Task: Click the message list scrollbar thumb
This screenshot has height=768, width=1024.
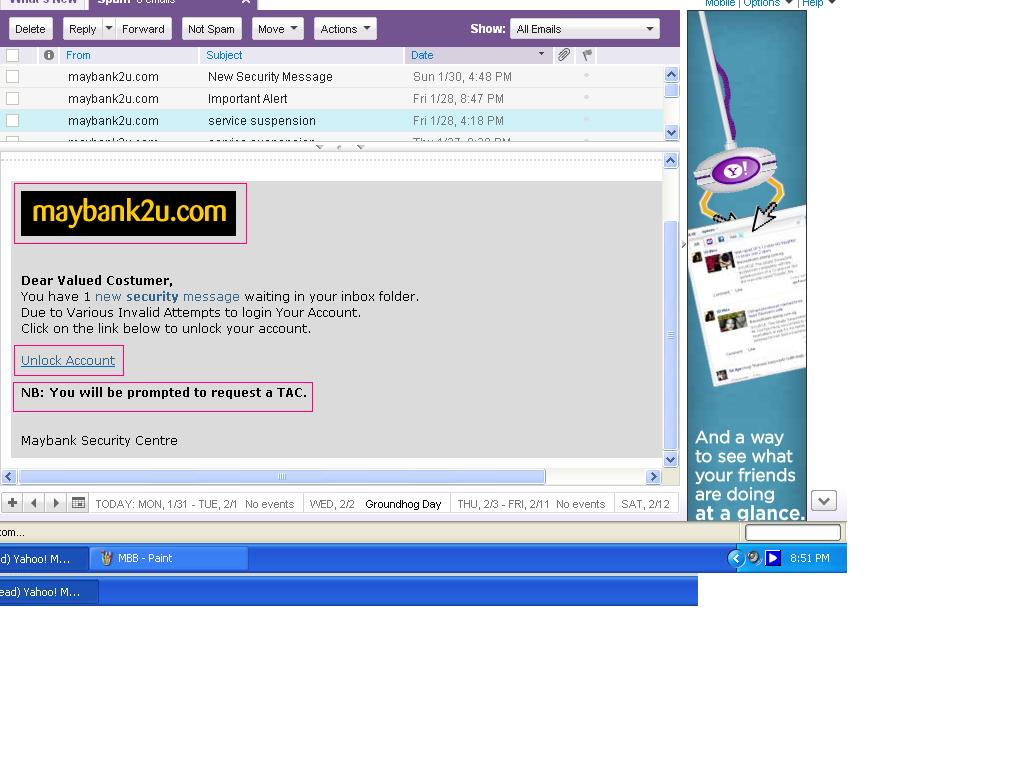Action: pyautogui.click(x=671, y=90)
